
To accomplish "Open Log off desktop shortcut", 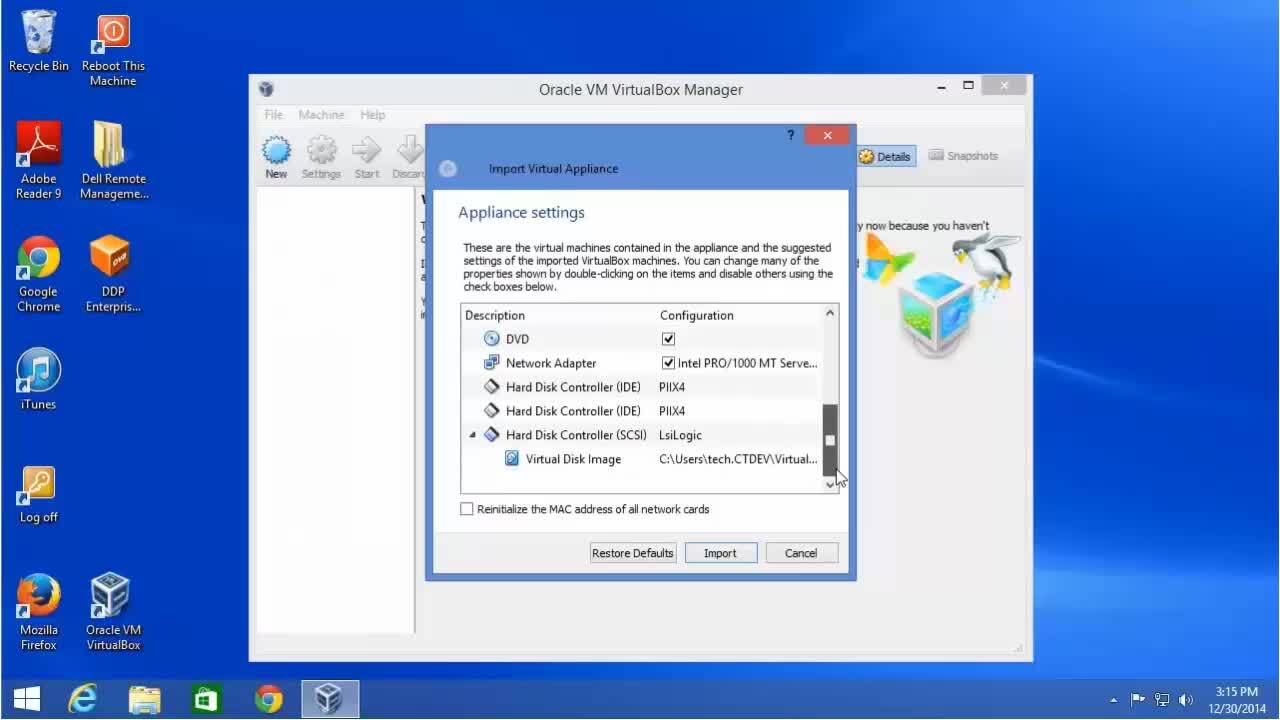I will tap(39, 494).
